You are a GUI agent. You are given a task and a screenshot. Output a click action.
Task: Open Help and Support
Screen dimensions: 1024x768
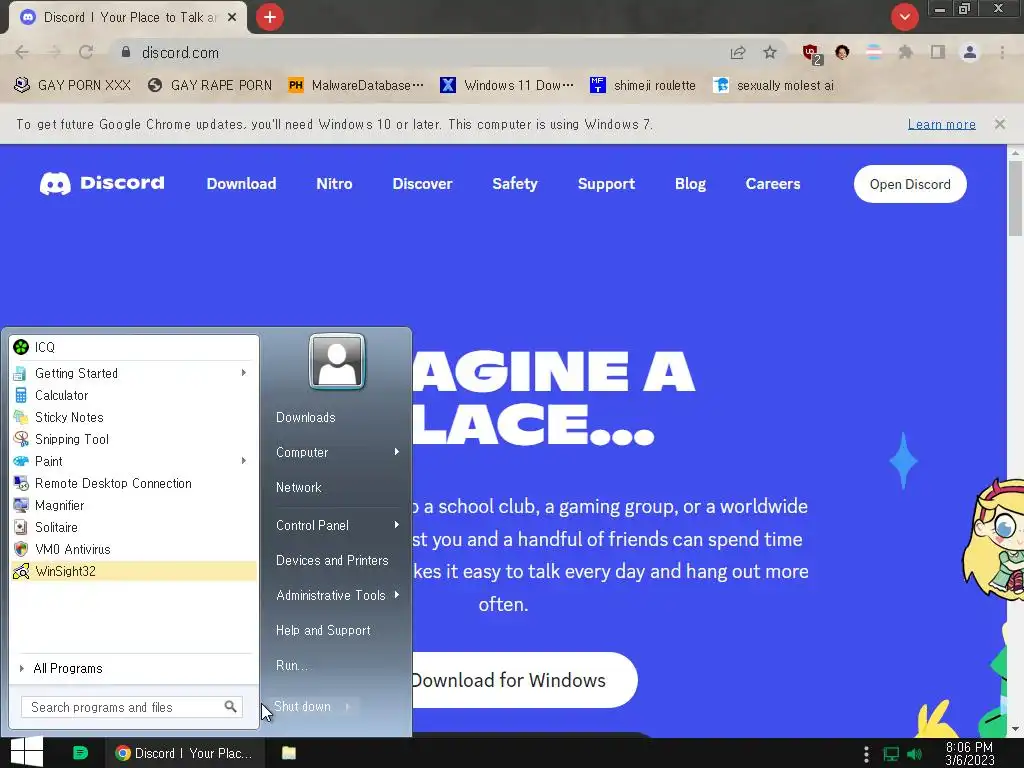click(323, 630)
